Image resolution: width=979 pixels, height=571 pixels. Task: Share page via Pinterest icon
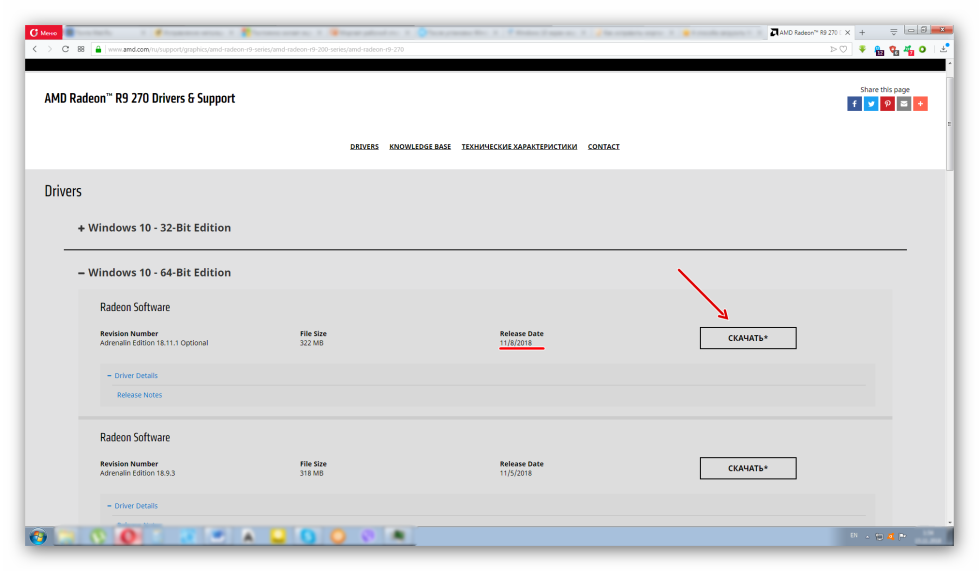(x=887, y=104)
